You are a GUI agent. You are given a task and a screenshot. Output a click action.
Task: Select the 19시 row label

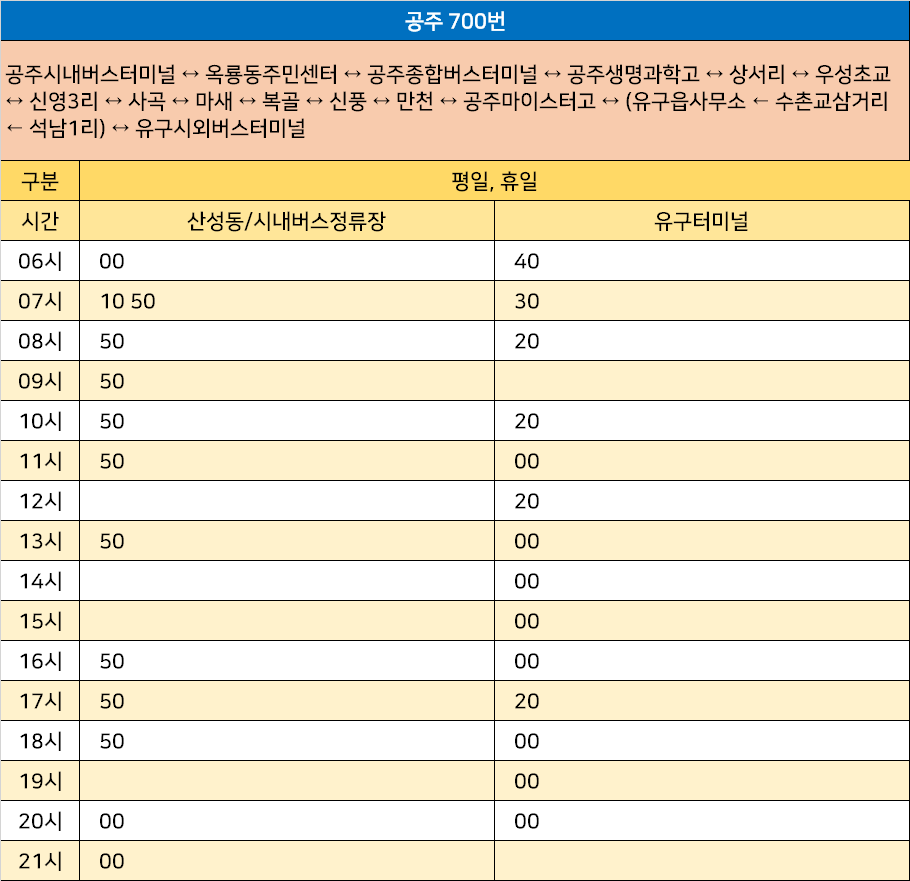(40, 782)
